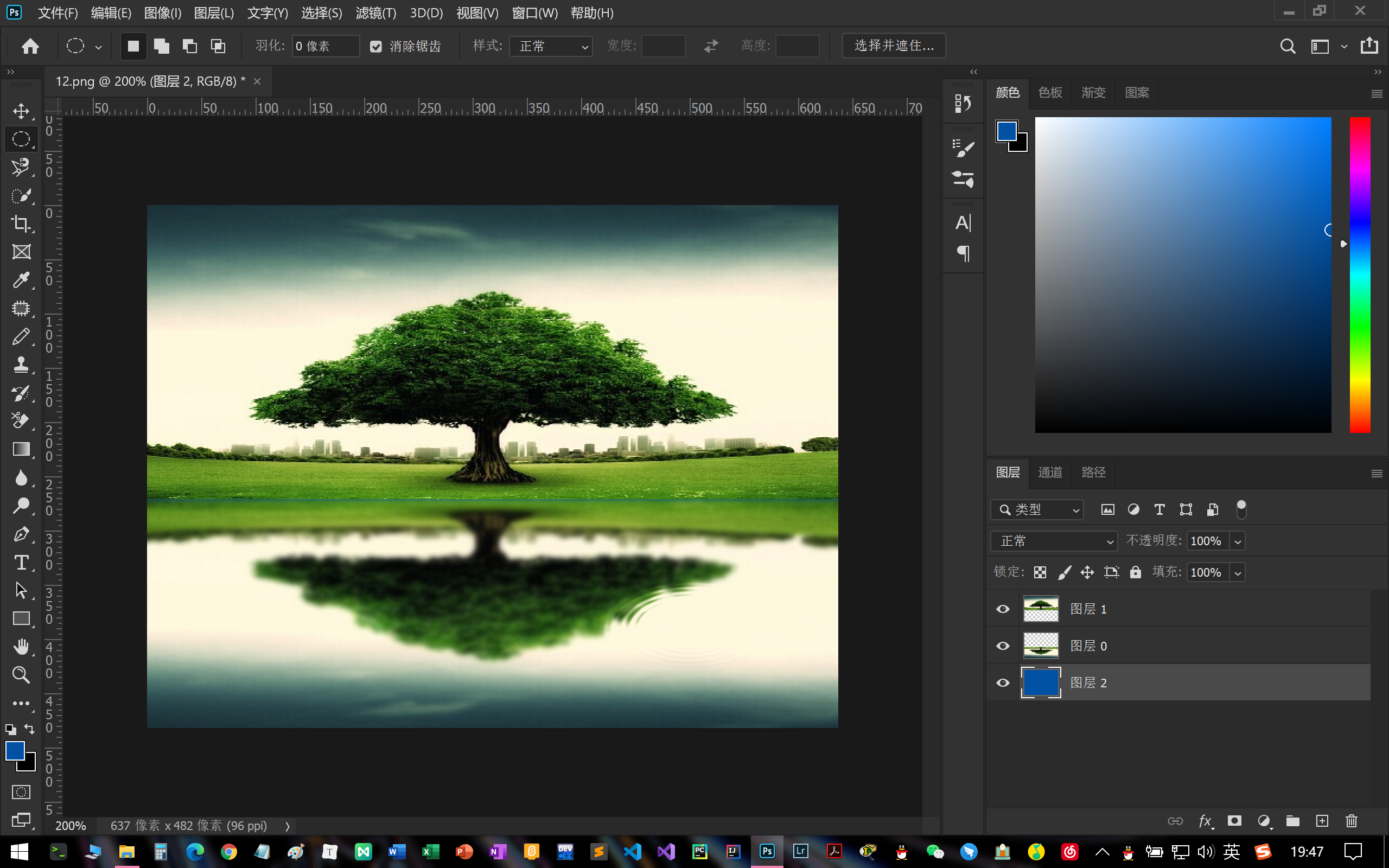The width and height of the screenshot is (1389, 868).
Task: Open the 选择(S) menu
Action: coord(321,13)
